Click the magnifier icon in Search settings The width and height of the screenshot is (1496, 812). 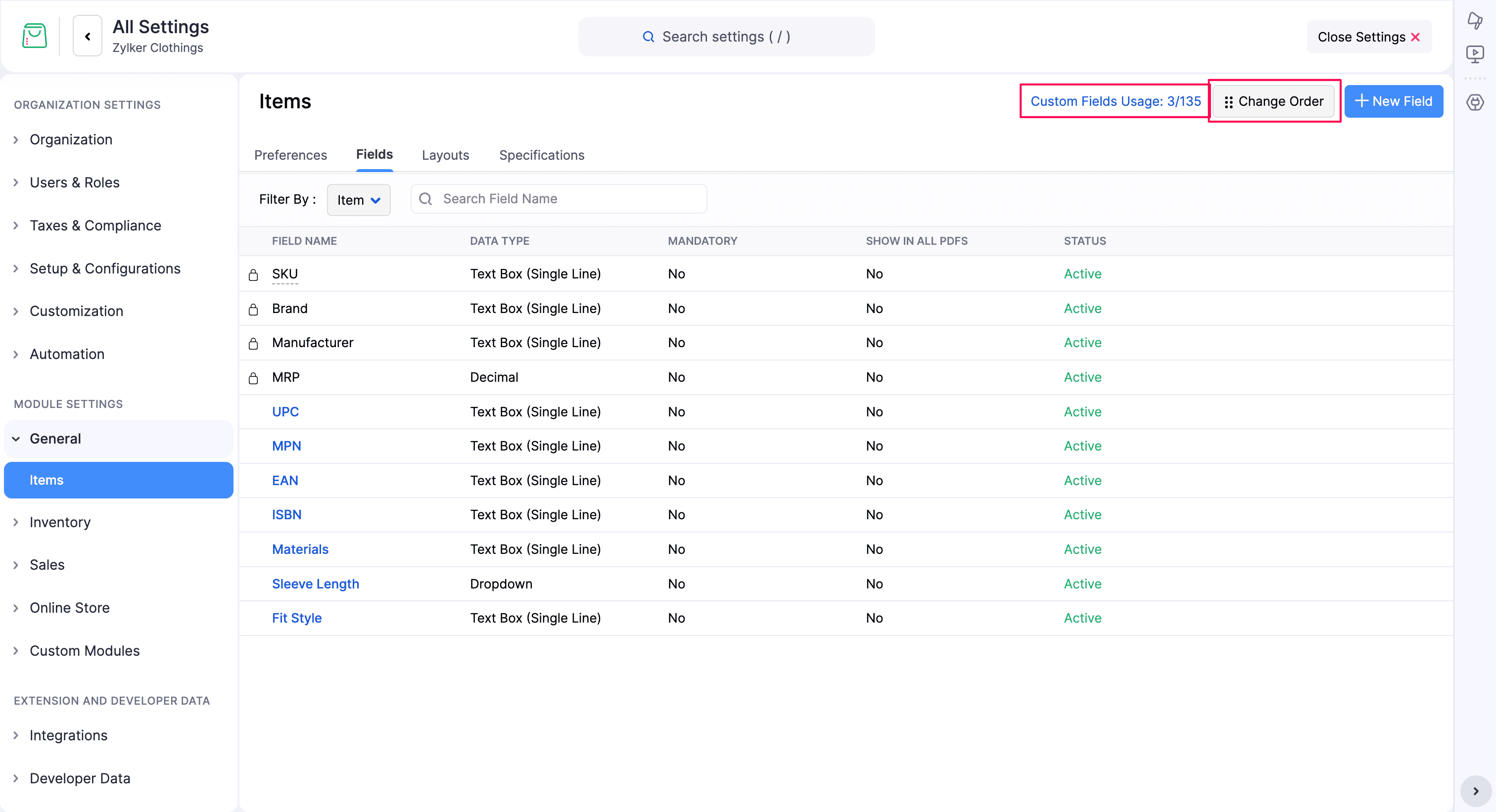click(x=648, y=37)
